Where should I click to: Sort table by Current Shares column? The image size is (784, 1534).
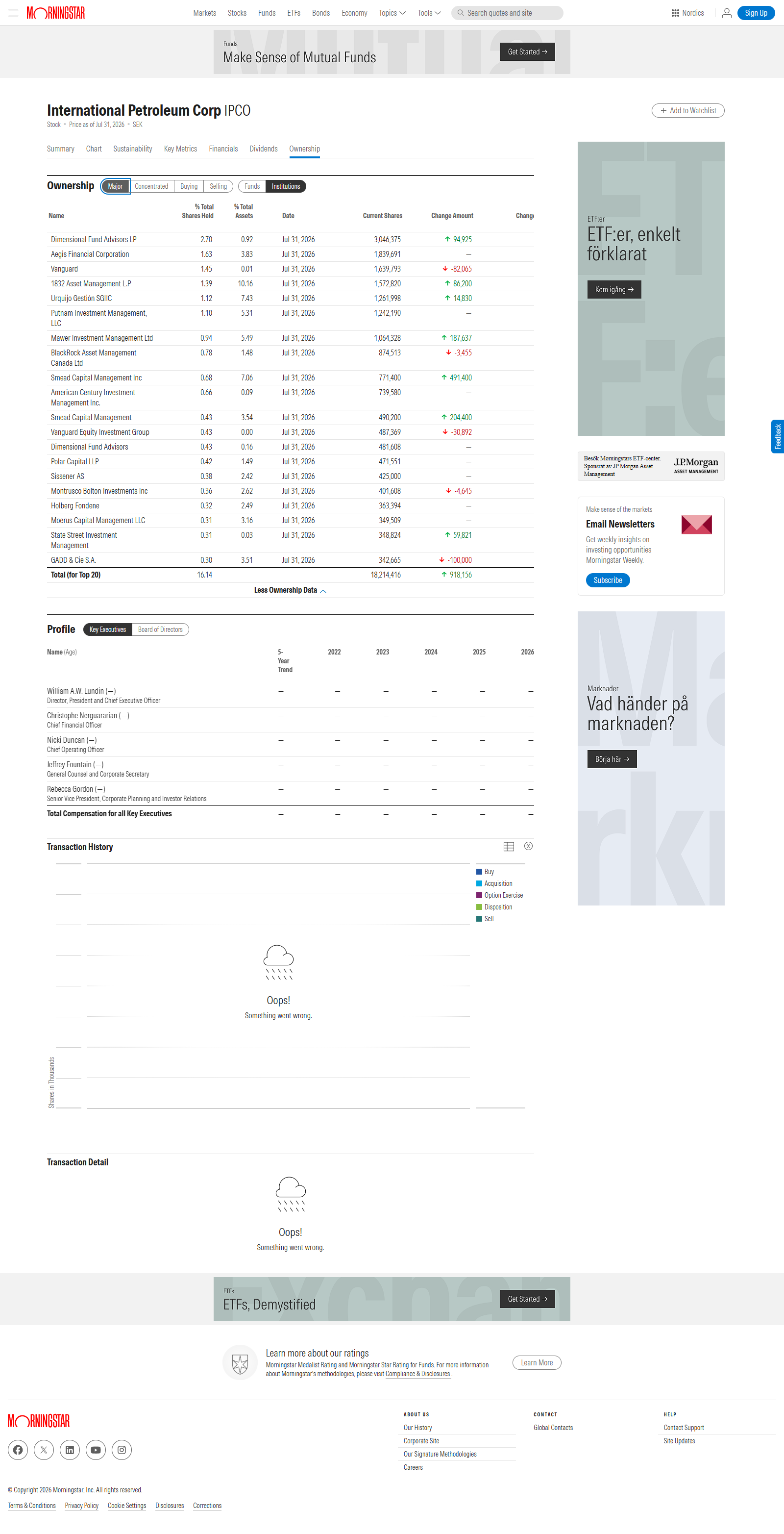[x=383, y=216]
